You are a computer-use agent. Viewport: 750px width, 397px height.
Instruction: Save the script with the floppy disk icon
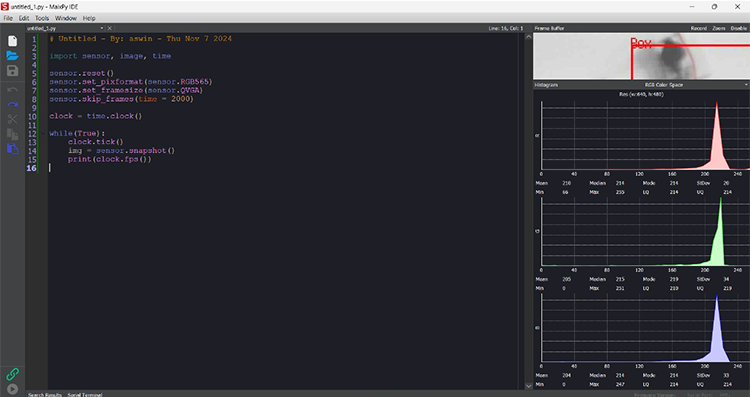click(12, 71)
